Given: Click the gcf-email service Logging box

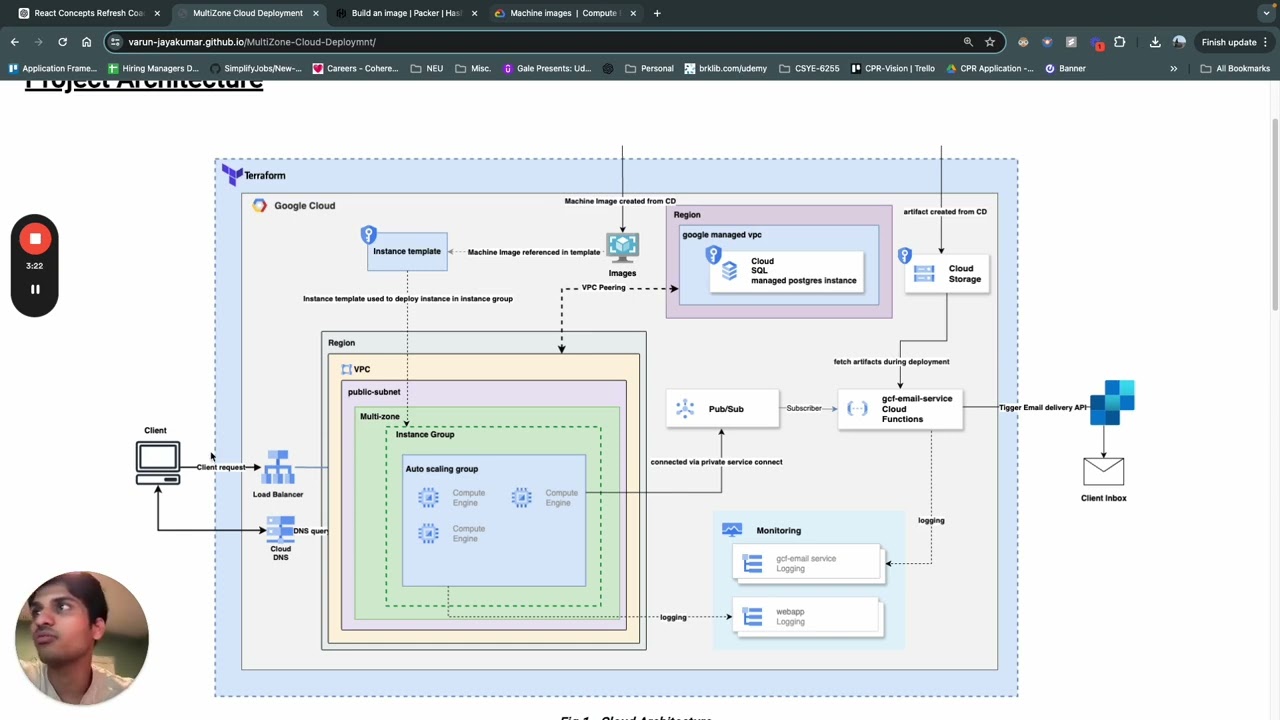Looking at the screenshot, I should point(808,563).
